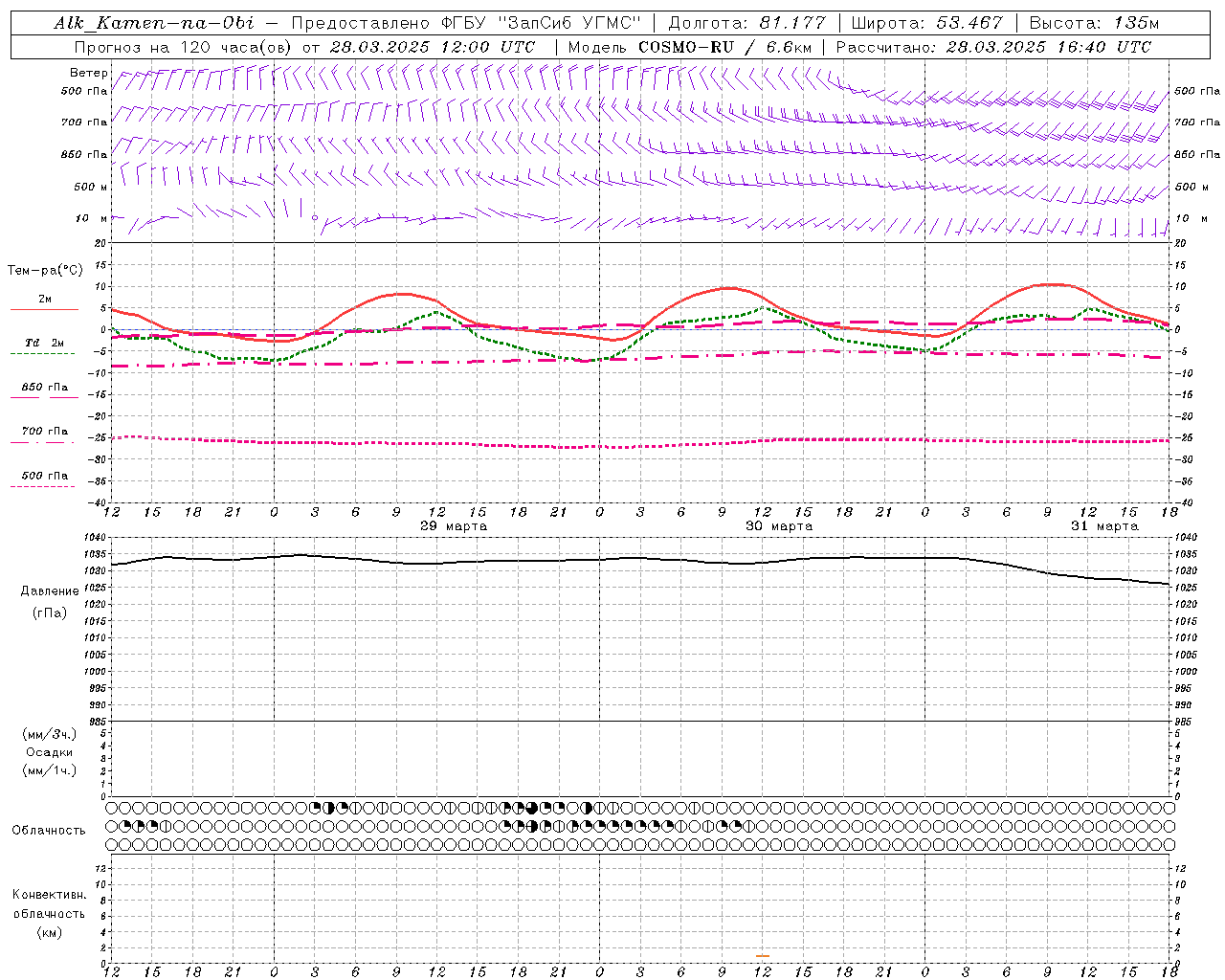This screenshot has width=1225, height=980.
Task: Click 'Рассчитано: 28.03.2025 16:40 UTC' timestamp
Action: [x=993, y=47]
